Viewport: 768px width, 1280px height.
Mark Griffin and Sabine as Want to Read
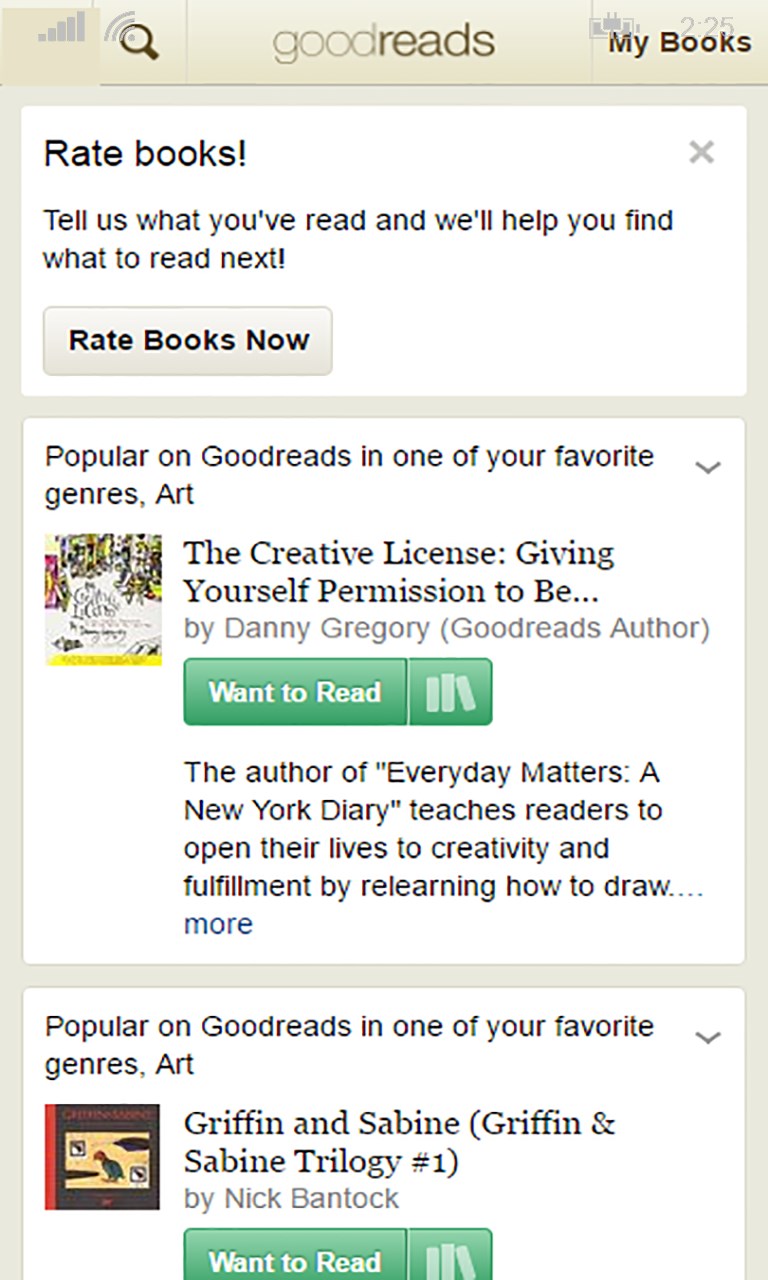295,1260
